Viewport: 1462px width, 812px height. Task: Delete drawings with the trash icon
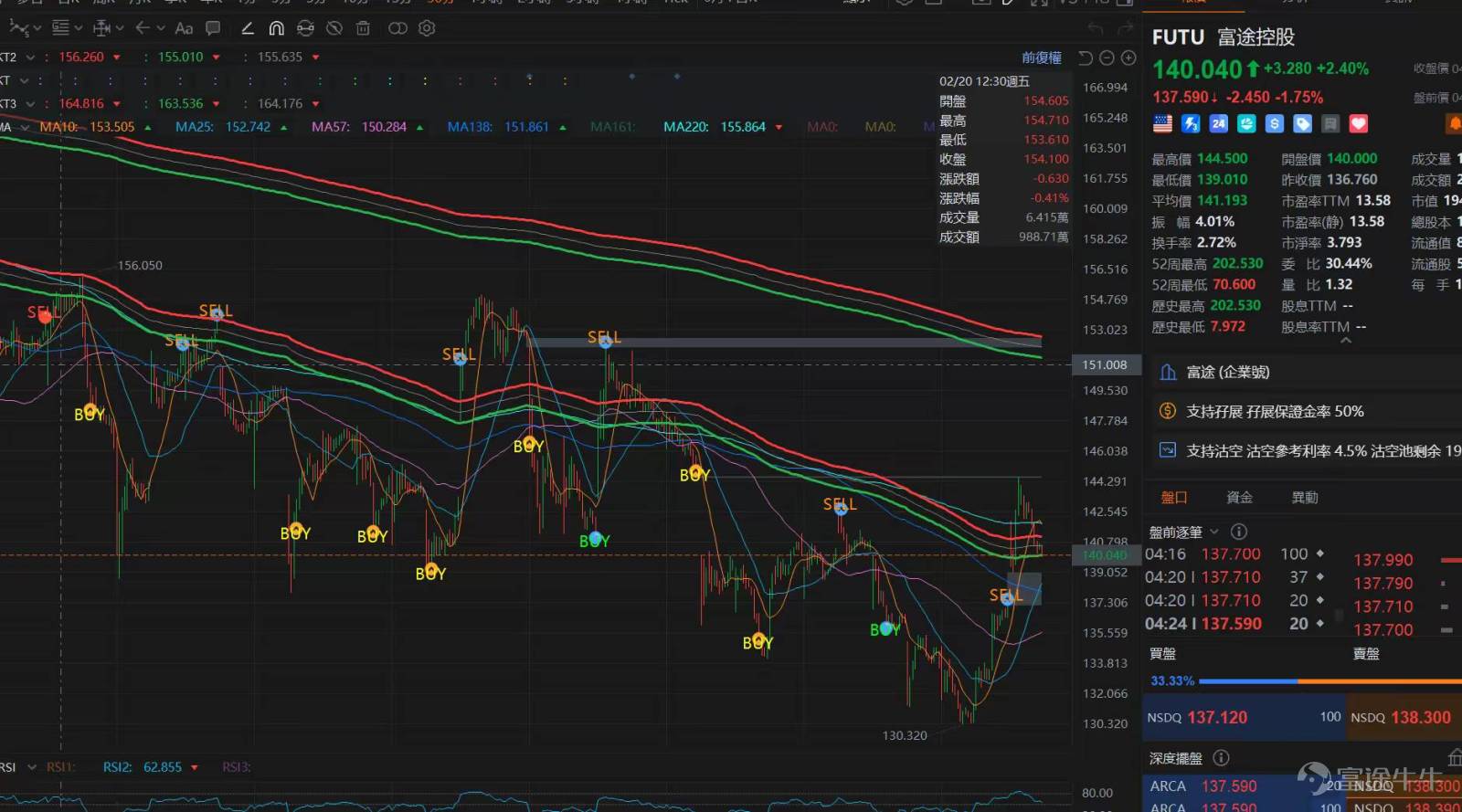click(x=363, y=28)
